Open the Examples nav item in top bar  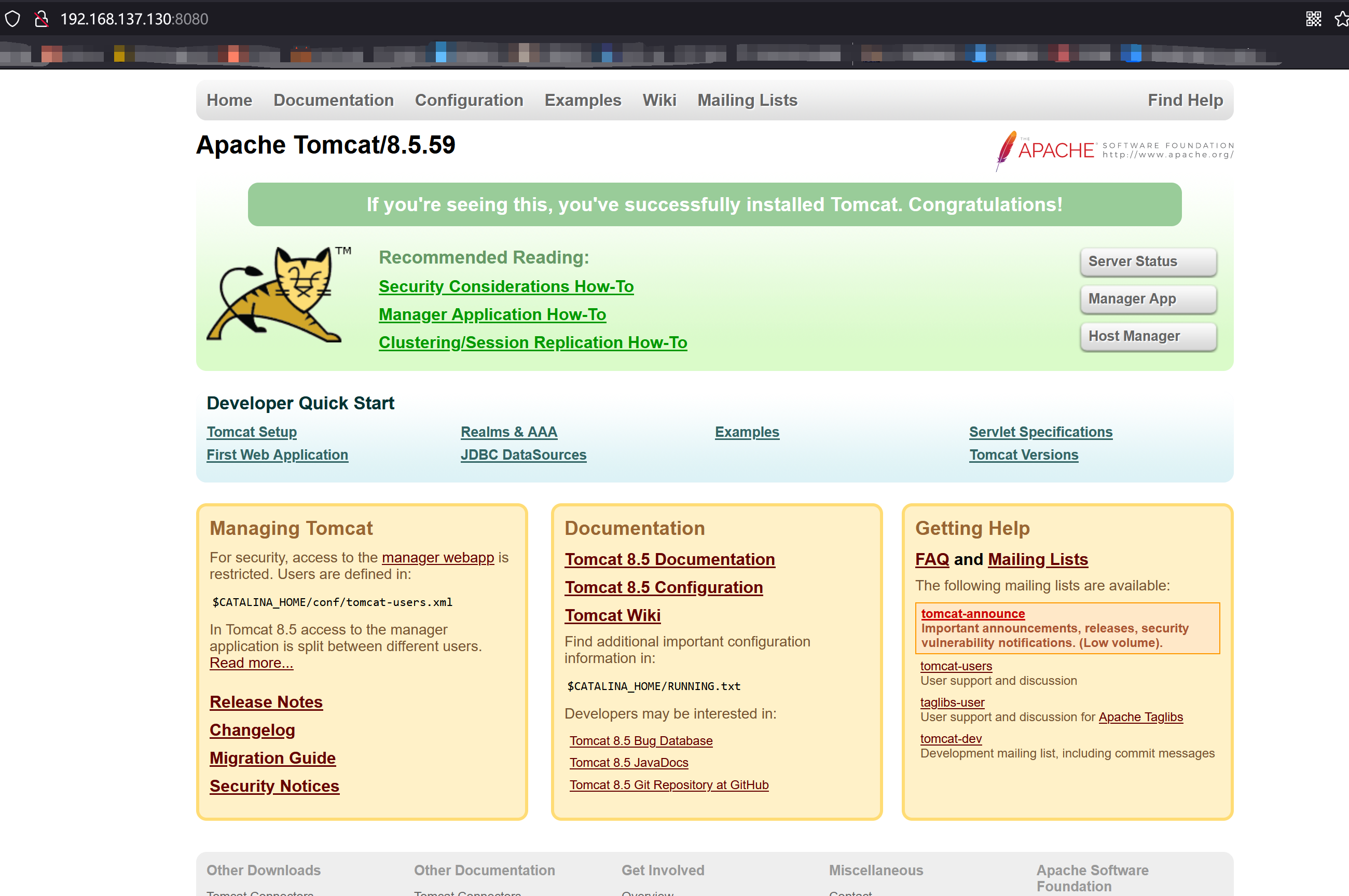(x=583, y=100)
